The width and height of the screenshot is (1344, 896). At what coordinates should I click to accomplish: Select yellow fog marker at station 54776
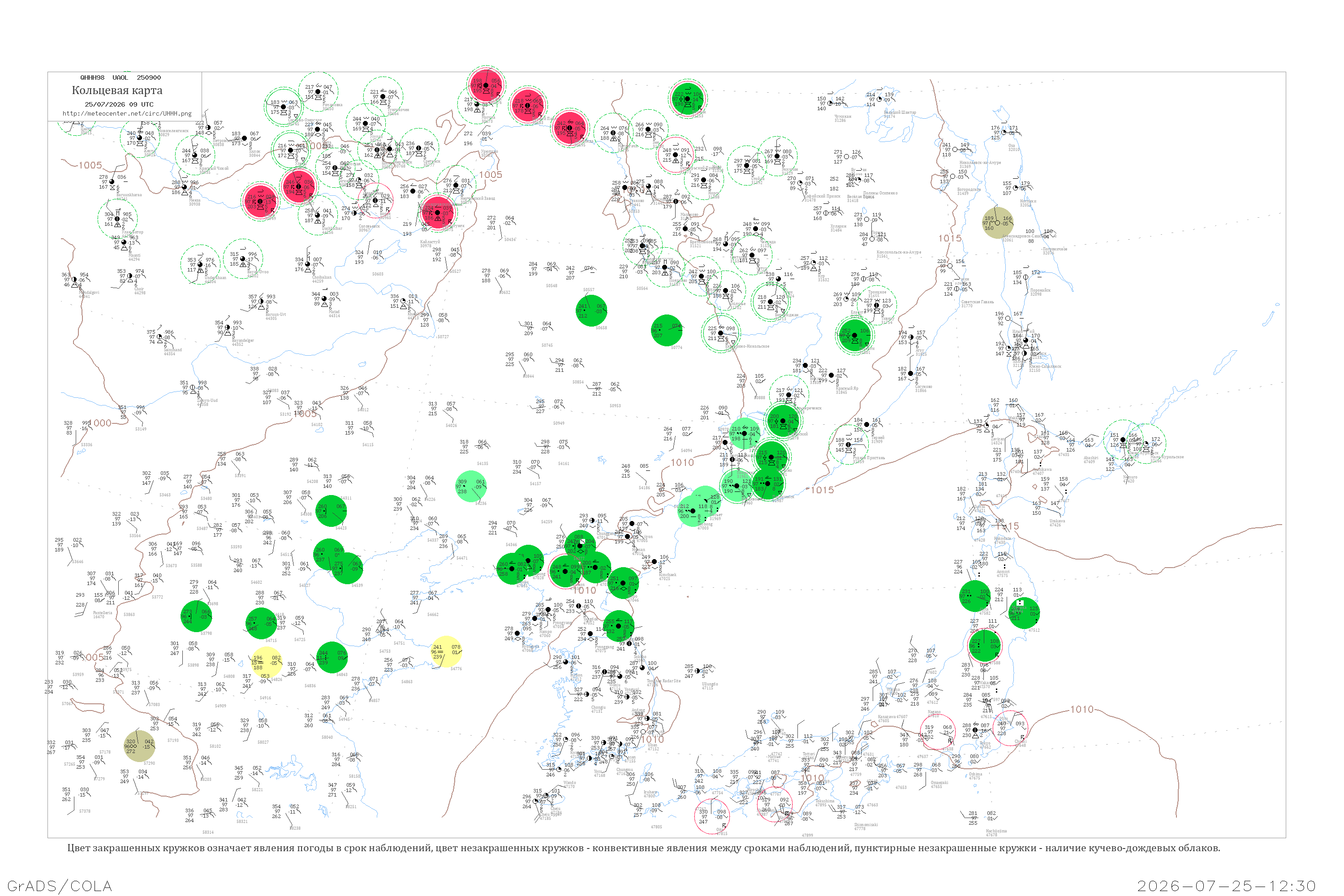coord(446,651)
